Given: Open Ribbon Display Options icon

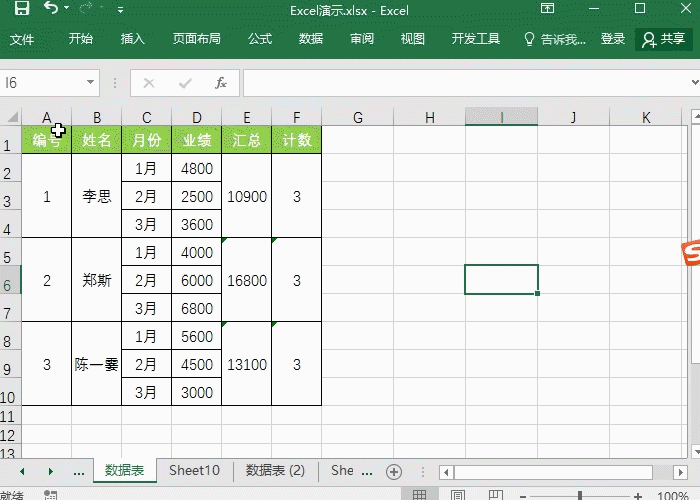Looking at the screenshot, I should pos(547,10).
